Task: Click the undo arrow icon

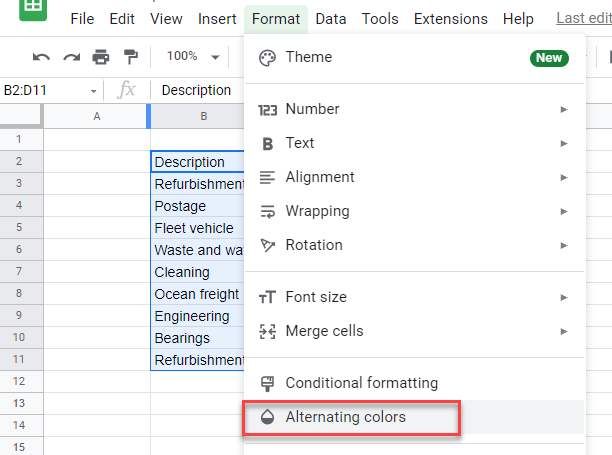Action: tap(41, 57)
